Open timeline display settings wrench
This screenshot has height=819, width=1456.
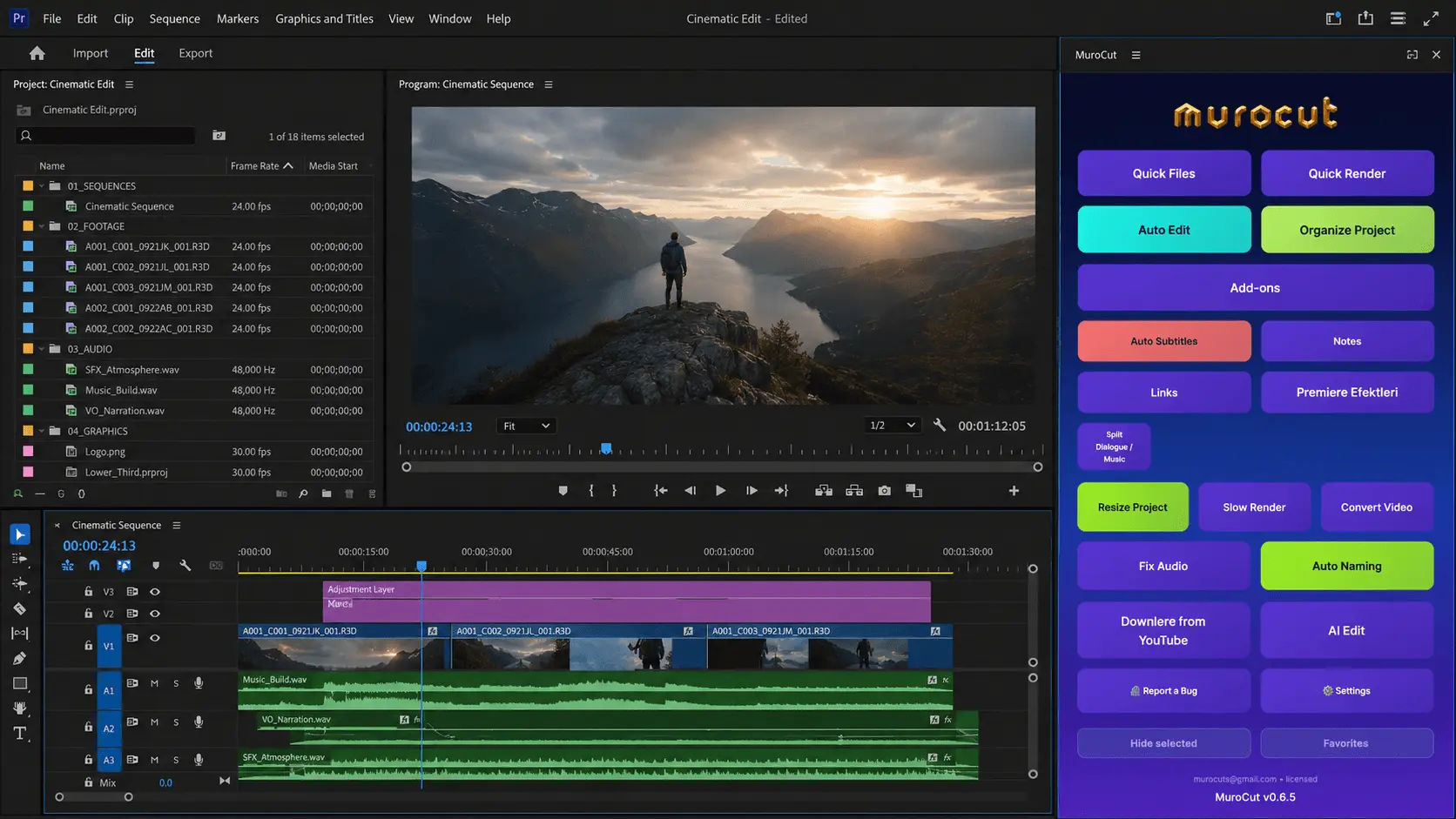pyautogui.click(x=185, y=566)
